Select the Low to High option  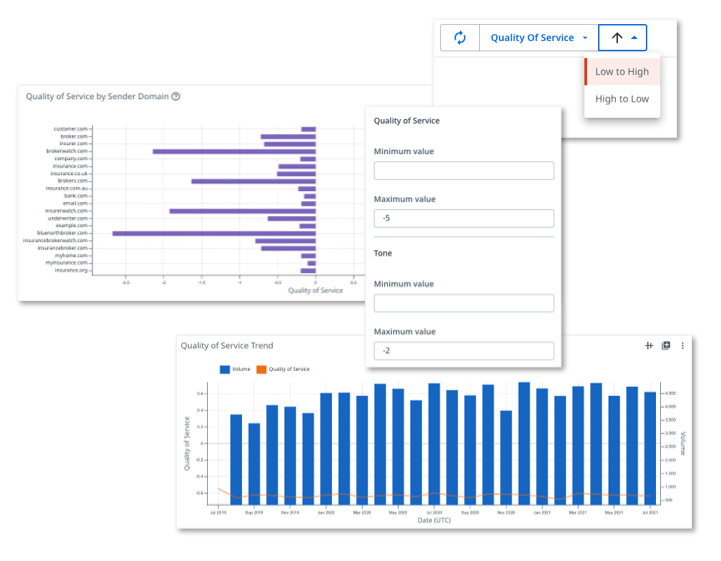tap(622, 72)
